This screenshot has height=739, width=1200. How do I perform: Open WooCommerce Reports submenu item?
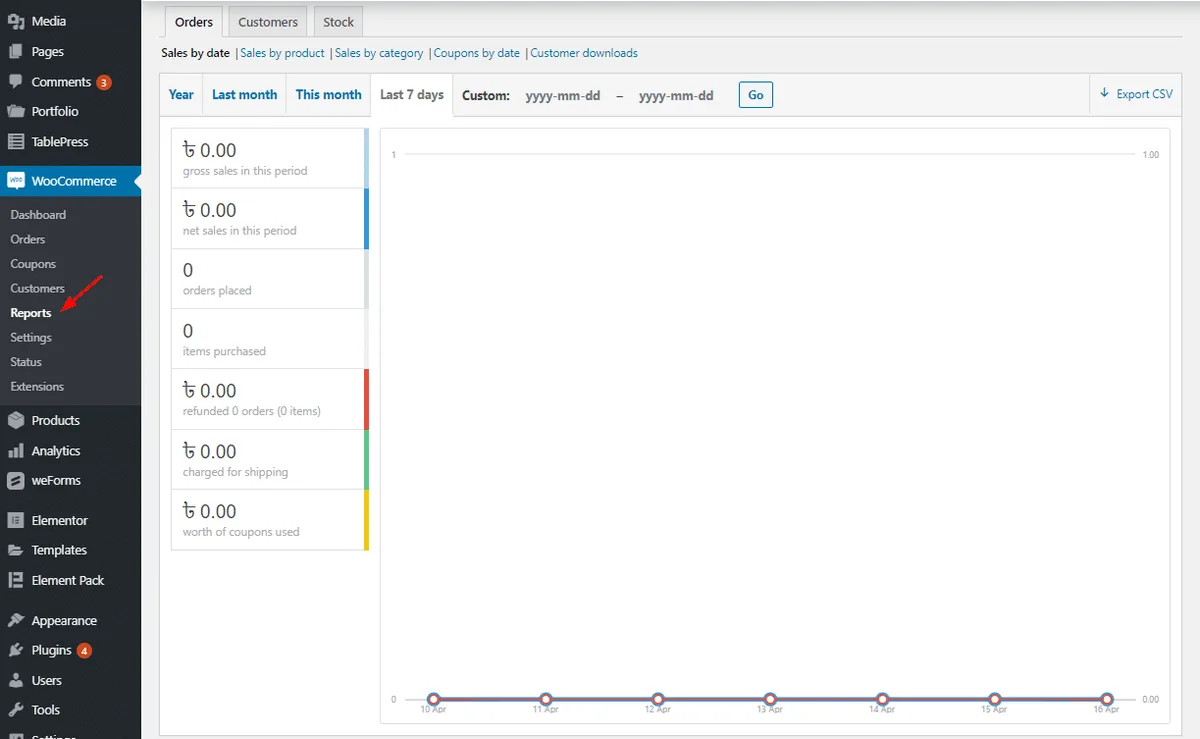point(31,313)
